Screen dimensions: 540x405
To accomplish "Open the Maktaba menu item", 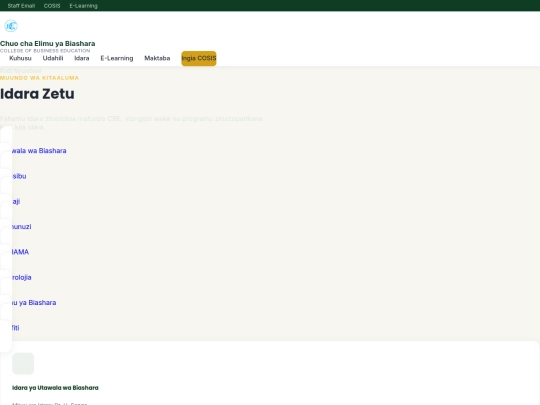I will (157, 58).
